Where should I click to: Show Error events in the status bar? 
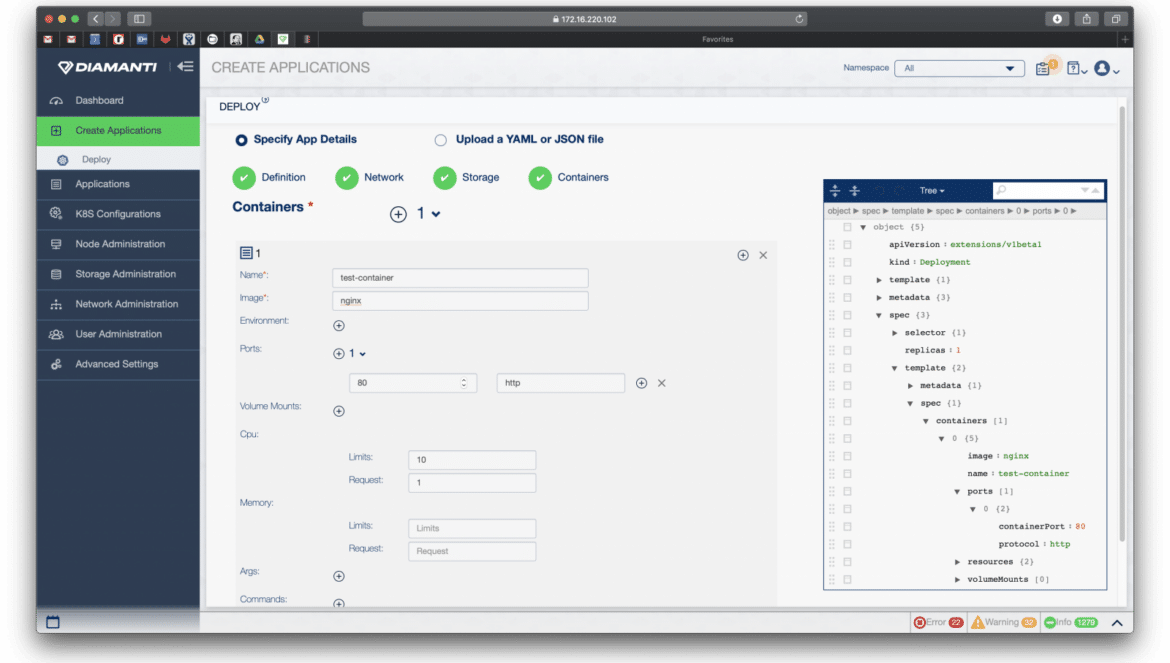tap(939, 622)
